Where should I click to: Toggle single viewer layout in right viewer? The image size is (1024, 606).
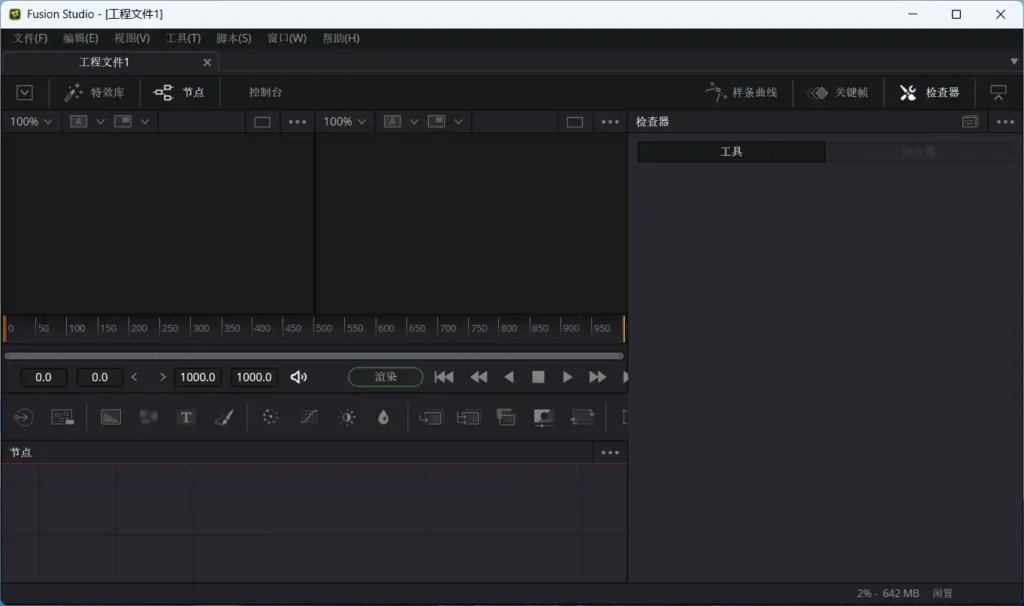[x=575, y=122]
